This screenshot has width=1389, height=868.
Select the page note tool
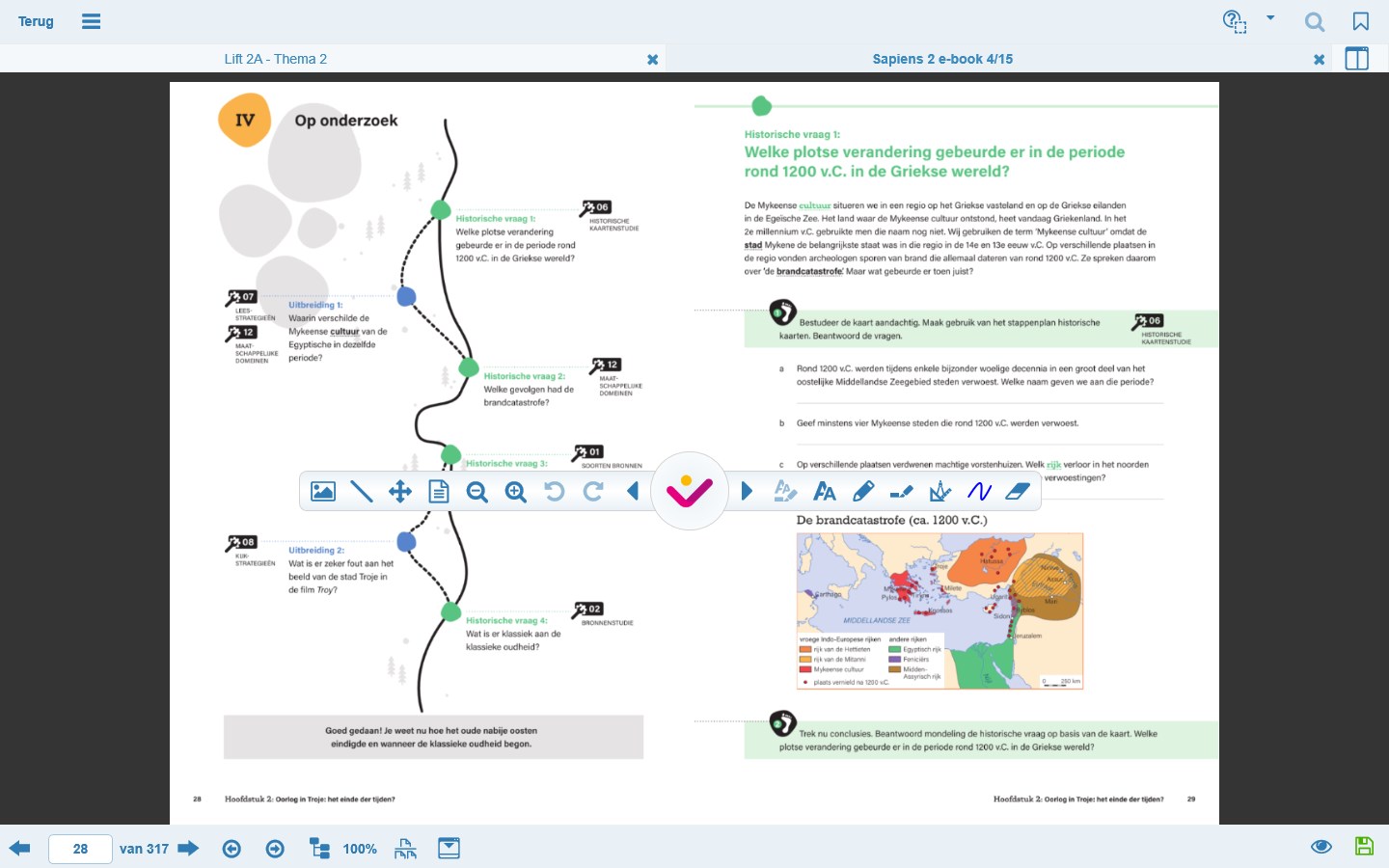tap(439, 492)
